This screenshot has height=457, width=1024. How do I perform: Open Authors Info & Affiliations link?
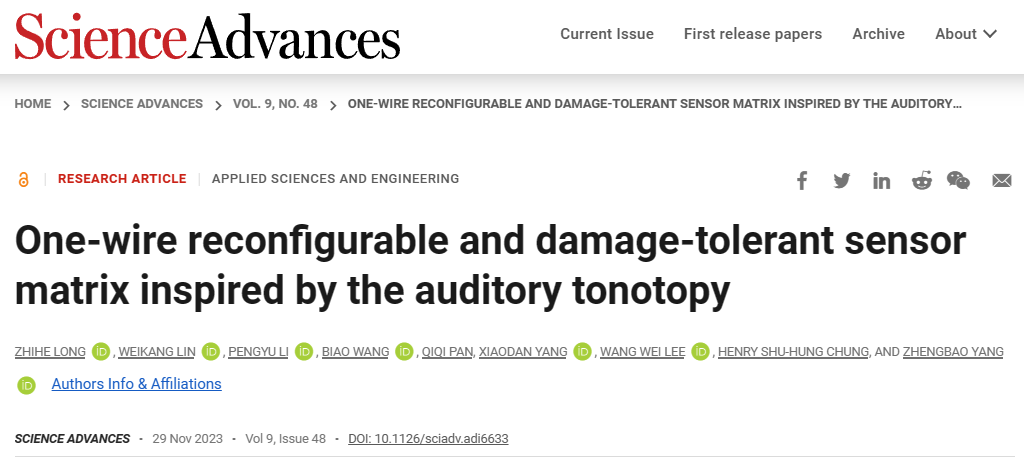pyautogui.click(x=136, y=384)
